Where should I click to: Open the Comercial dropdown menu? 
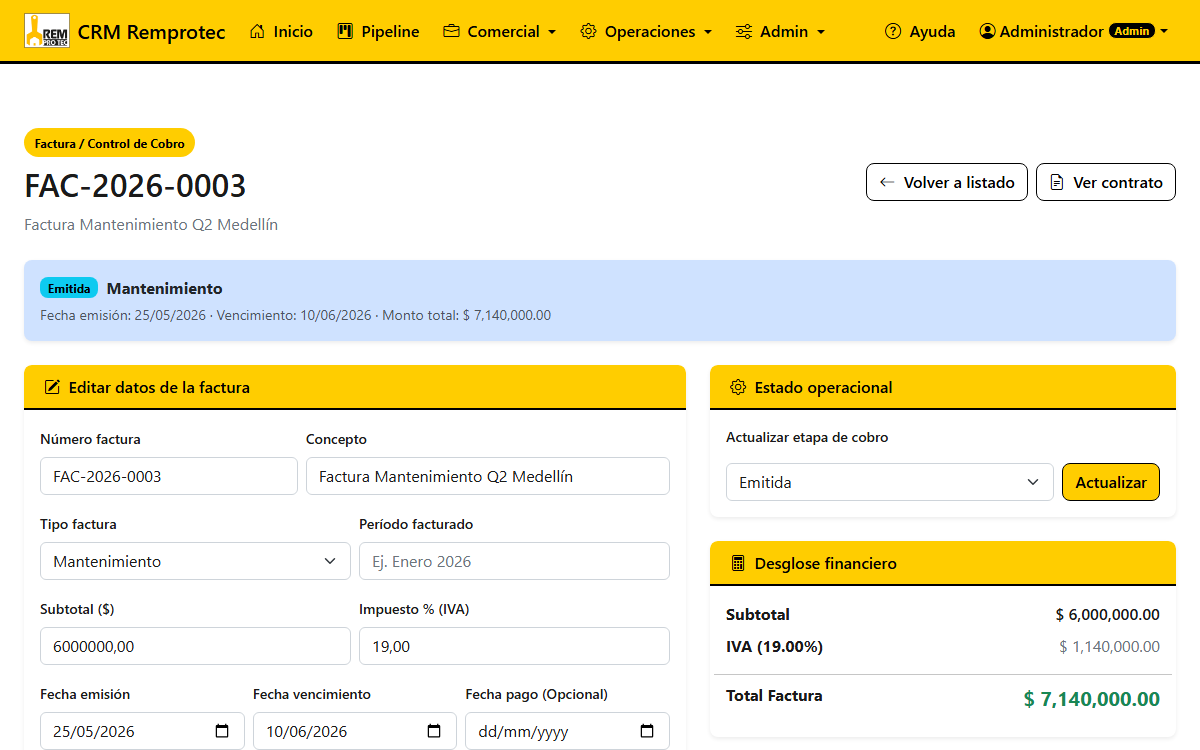[x=500, y=31]
